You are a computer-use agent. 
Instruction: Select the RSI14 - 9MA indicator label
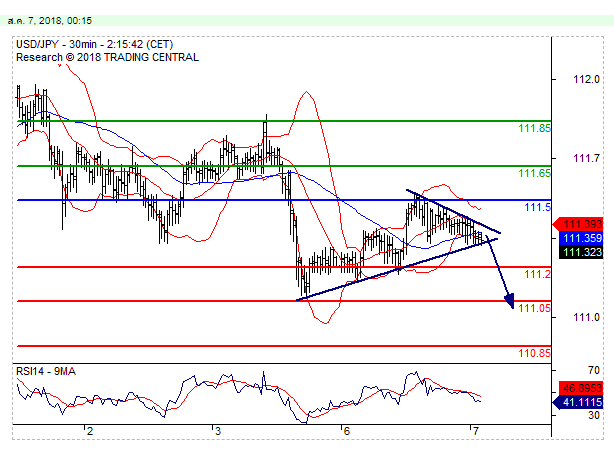[x=46, y=371]
